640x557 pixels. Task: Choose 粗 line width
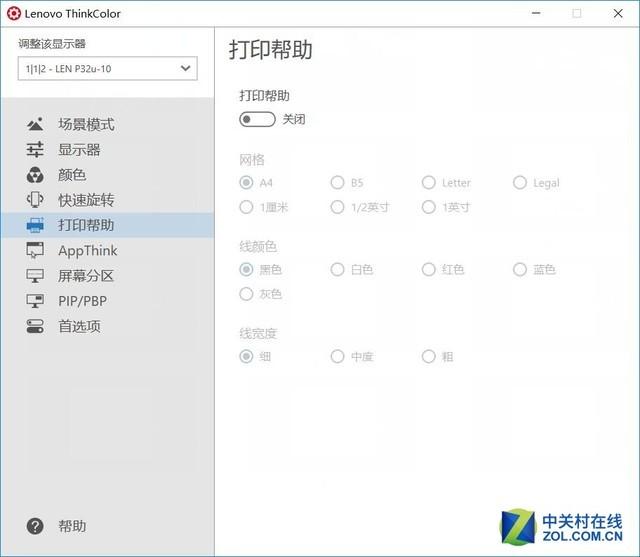[x=429, y=356]
